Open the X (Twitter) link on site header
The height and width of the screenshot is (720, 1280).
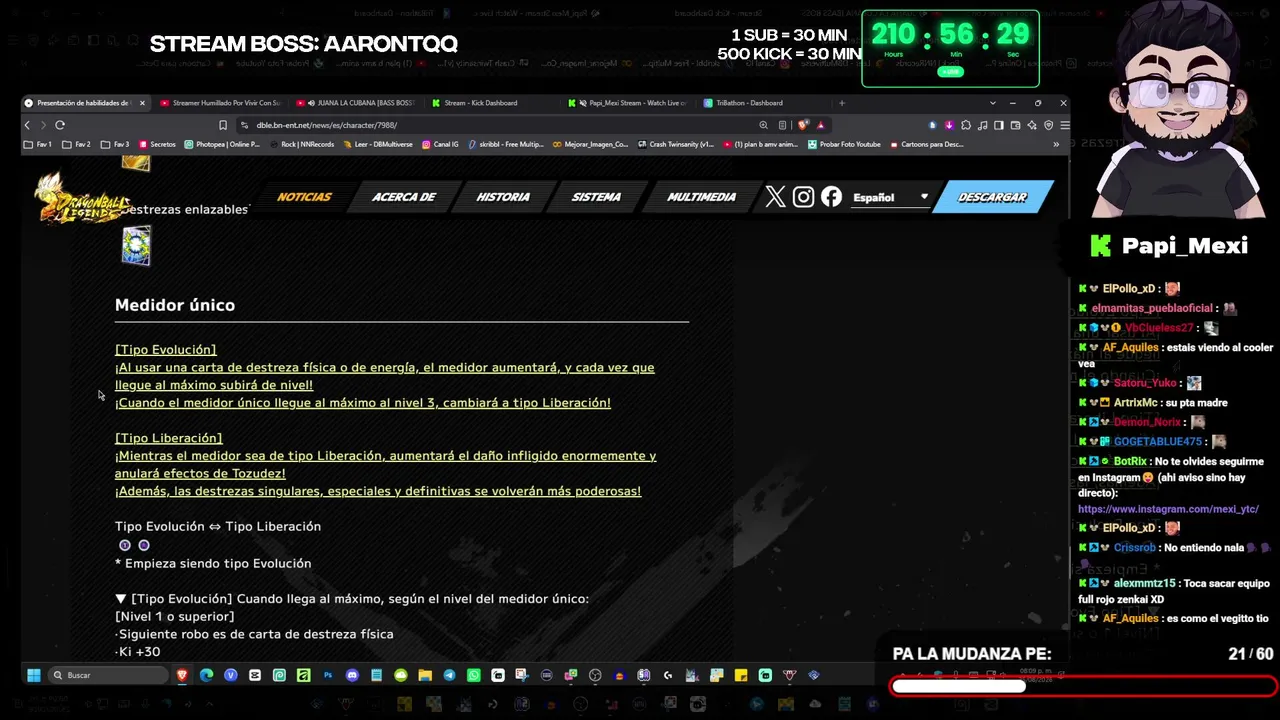tap(775, 197)
